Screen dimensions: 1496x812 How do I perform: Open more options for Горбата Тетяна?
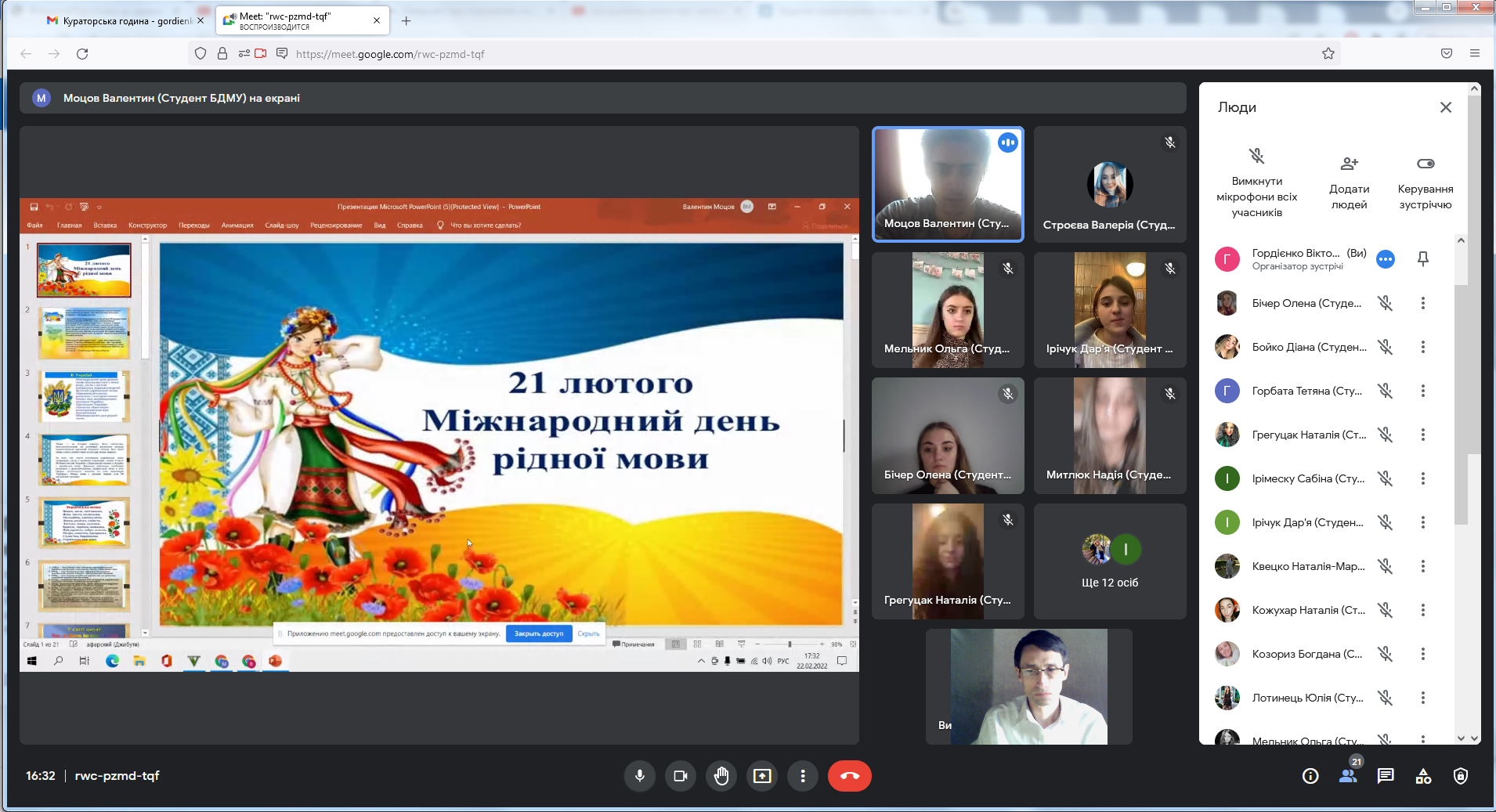tap(1423, 391)
